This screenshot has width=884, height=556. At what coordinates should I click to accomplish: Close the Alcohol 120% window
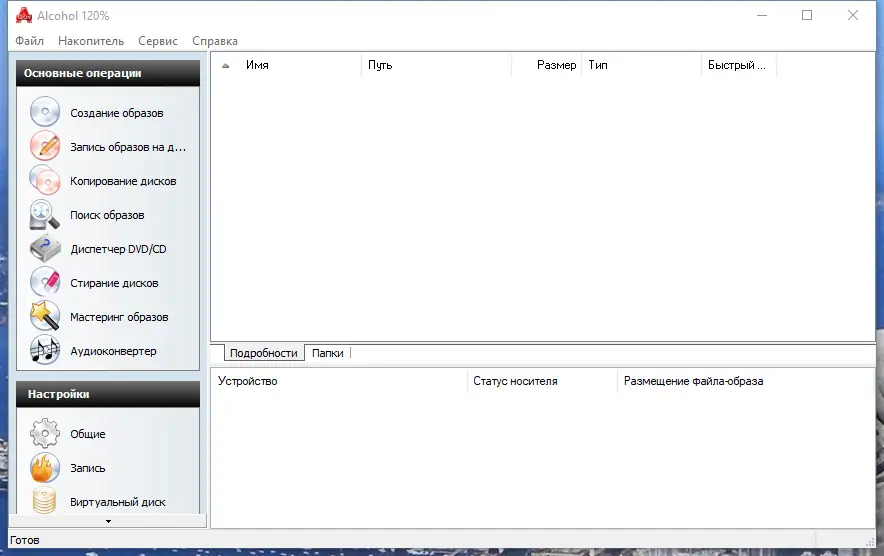(x=852, y=15)
